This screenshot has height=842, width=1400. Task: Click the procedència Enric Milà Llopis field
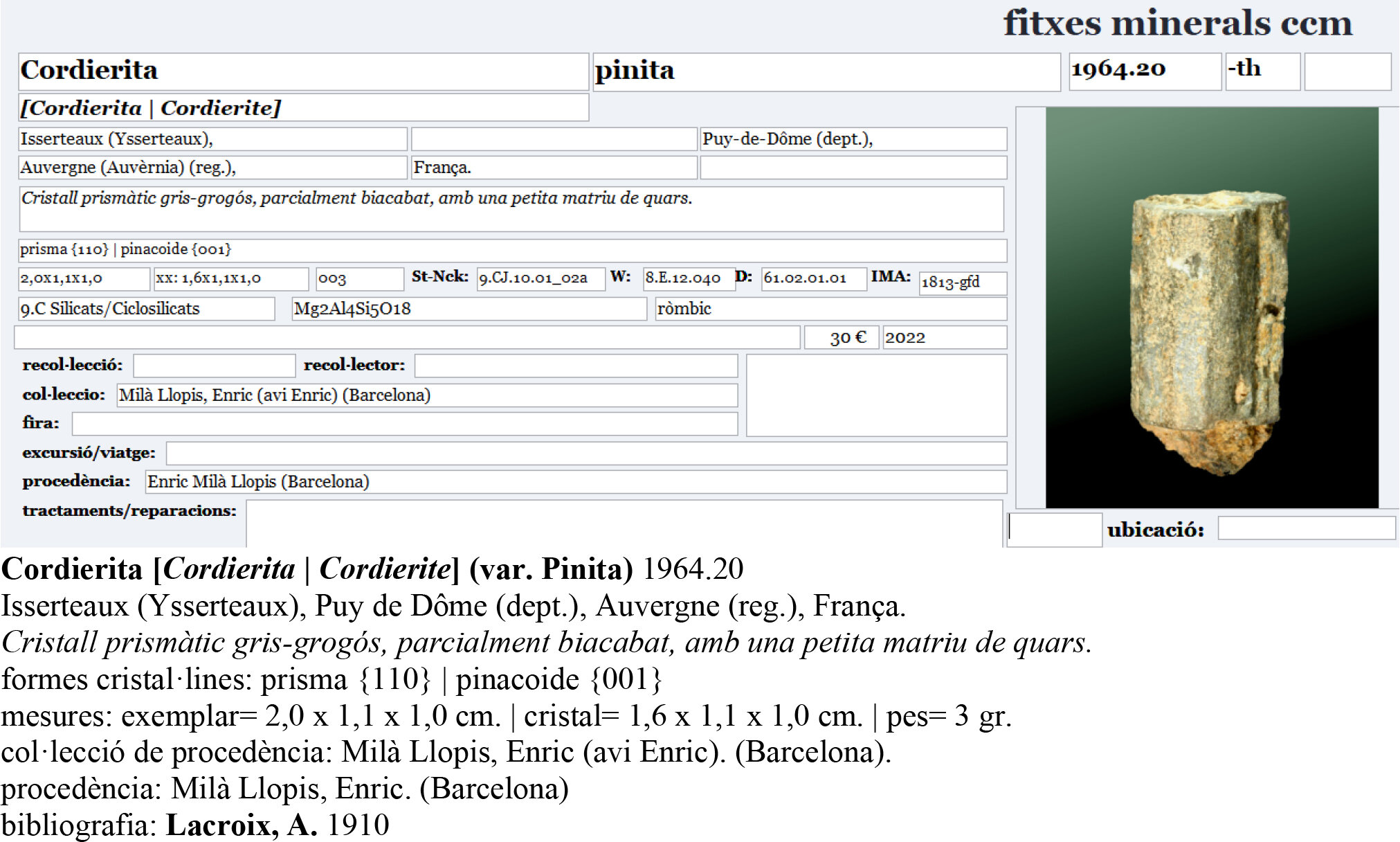575,482
